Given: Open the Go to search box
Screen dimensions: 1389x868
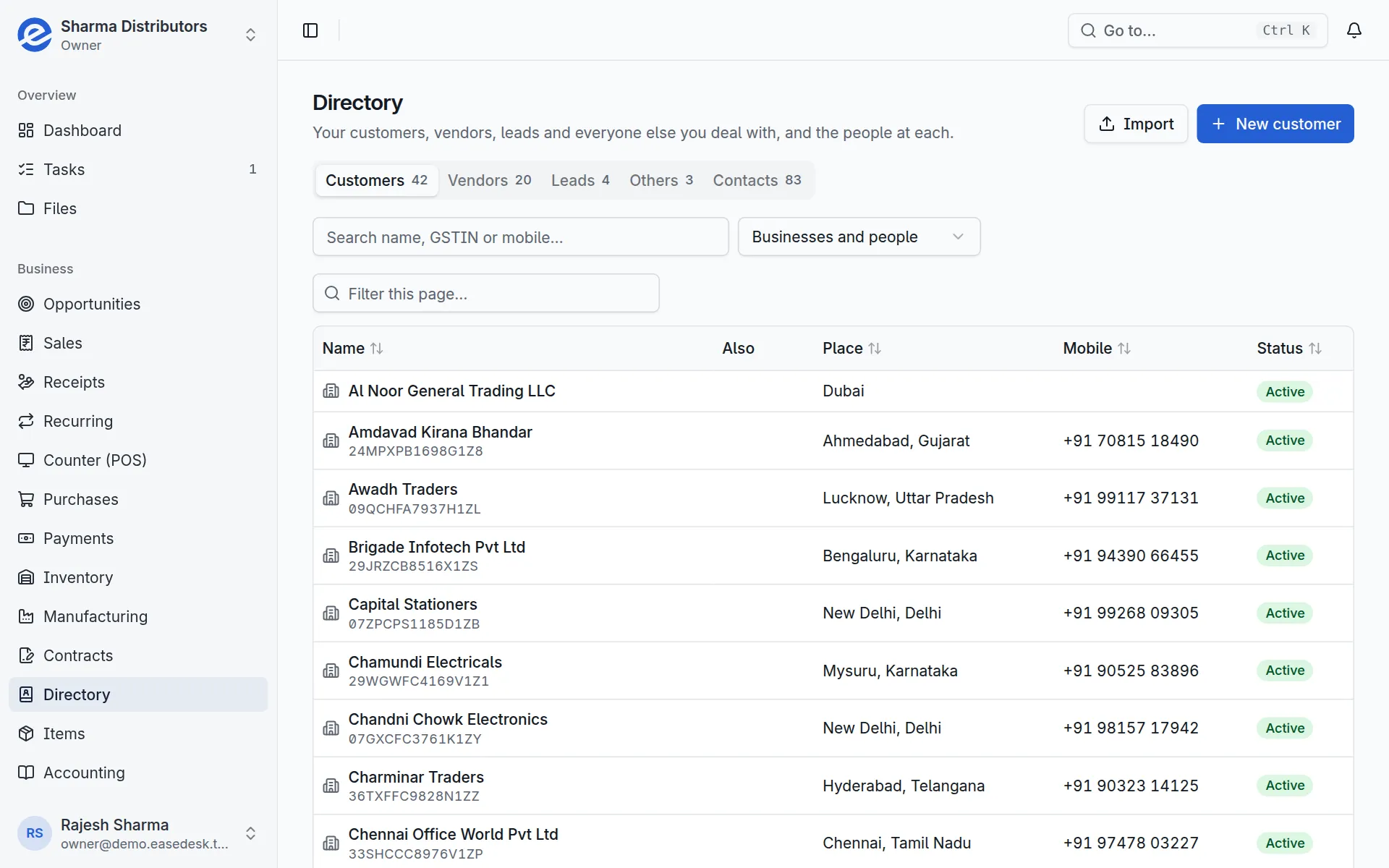Looking at the screenshot, I should coord(1197,30).
